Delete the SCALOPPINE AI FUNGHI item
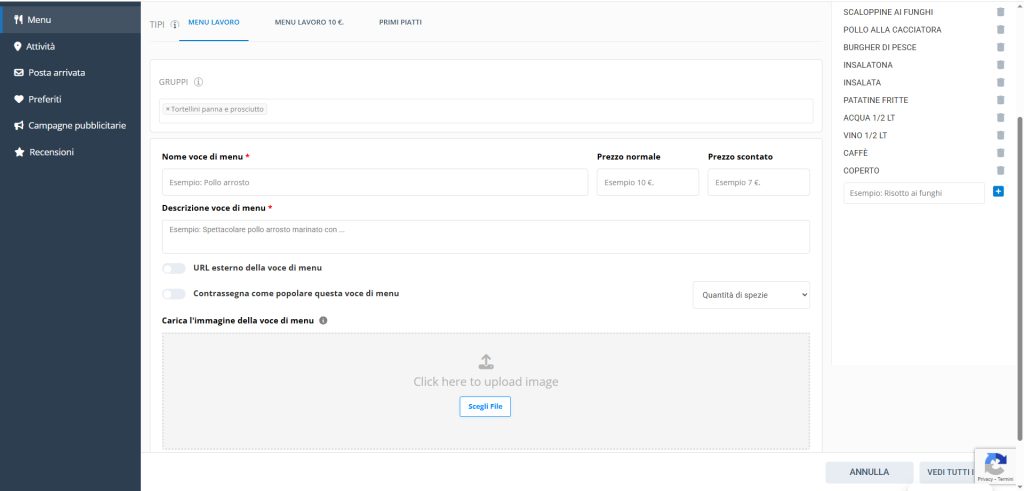The width and height of the screenshot is (1024, 491). click(1000, 12)
